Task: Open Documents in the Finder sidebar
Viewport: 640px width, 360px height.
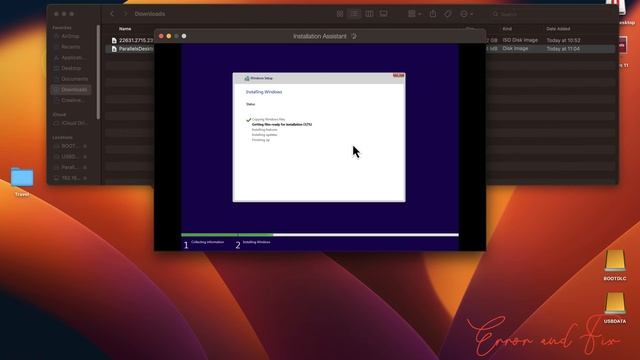Action: 71,79
